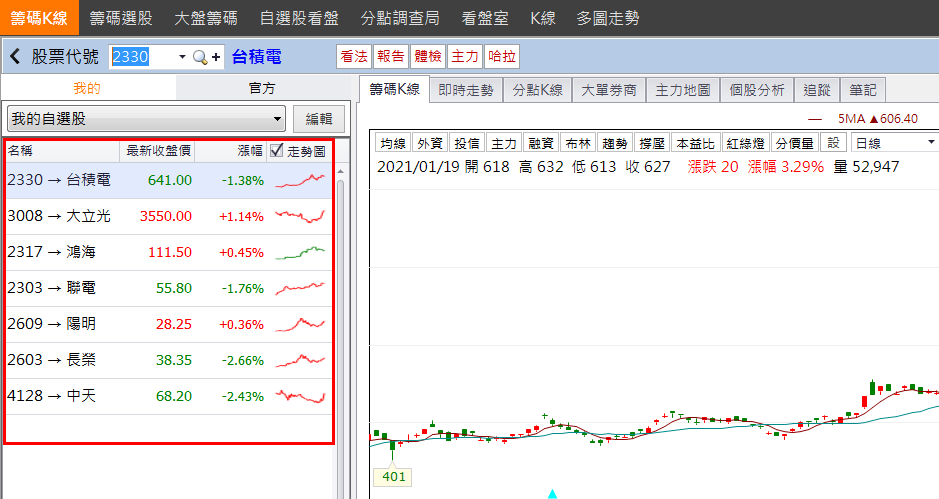Viewport: 939px width, 499px height.
Task: Click the 401 price label on chart
Action: pyautogui.click(x=393, y=477)
